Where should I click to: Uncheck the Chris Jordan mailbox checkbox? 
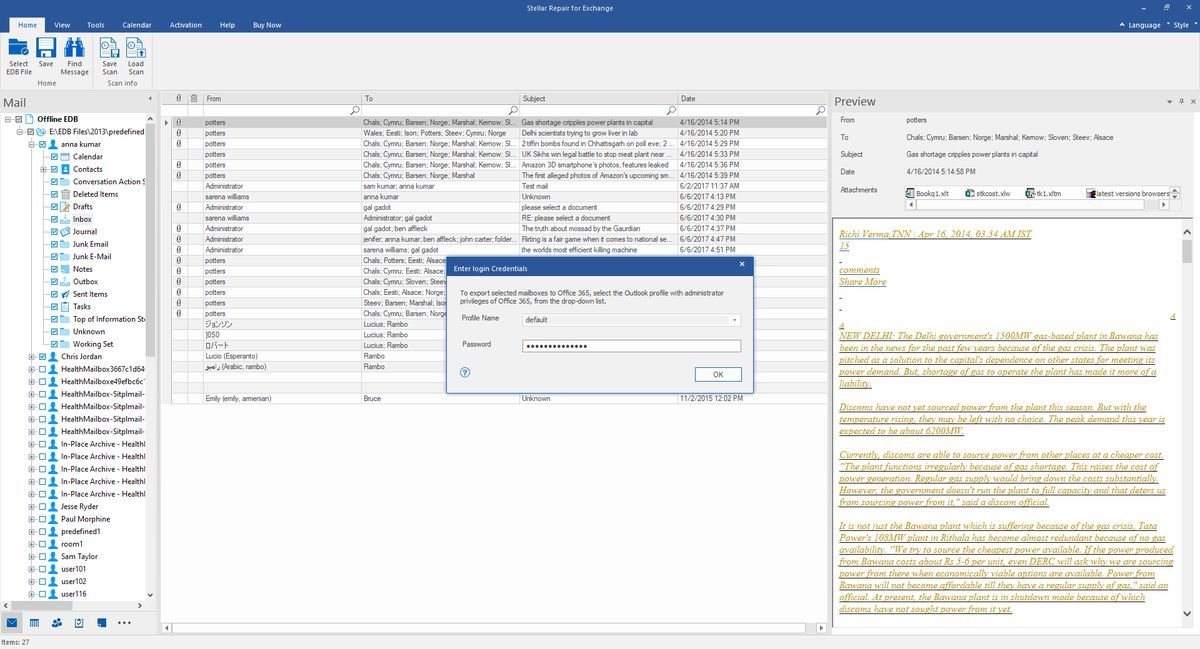[x=43, y=357]
